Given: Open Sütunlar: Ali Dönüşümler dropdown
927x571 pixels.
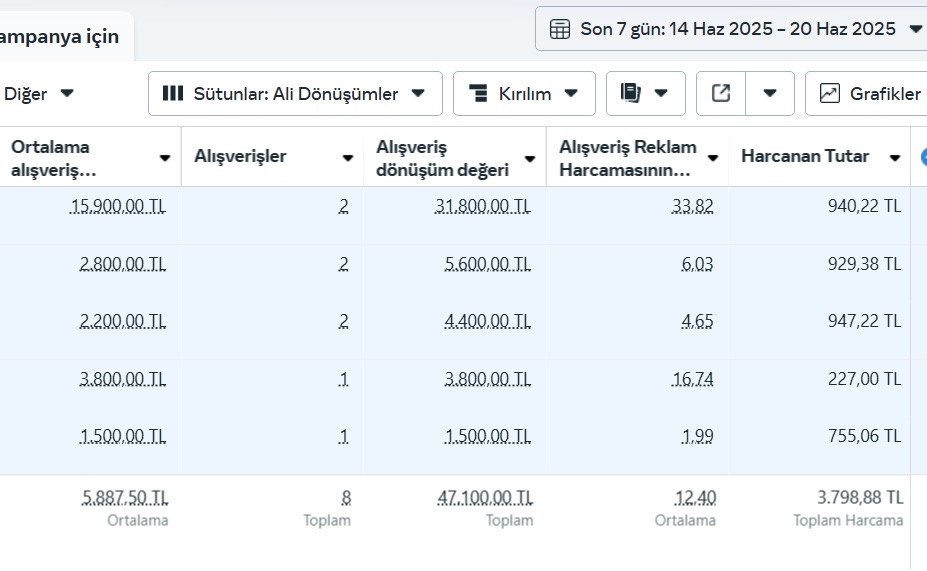Looking at the screenshot, I should [x=295, y=93].
